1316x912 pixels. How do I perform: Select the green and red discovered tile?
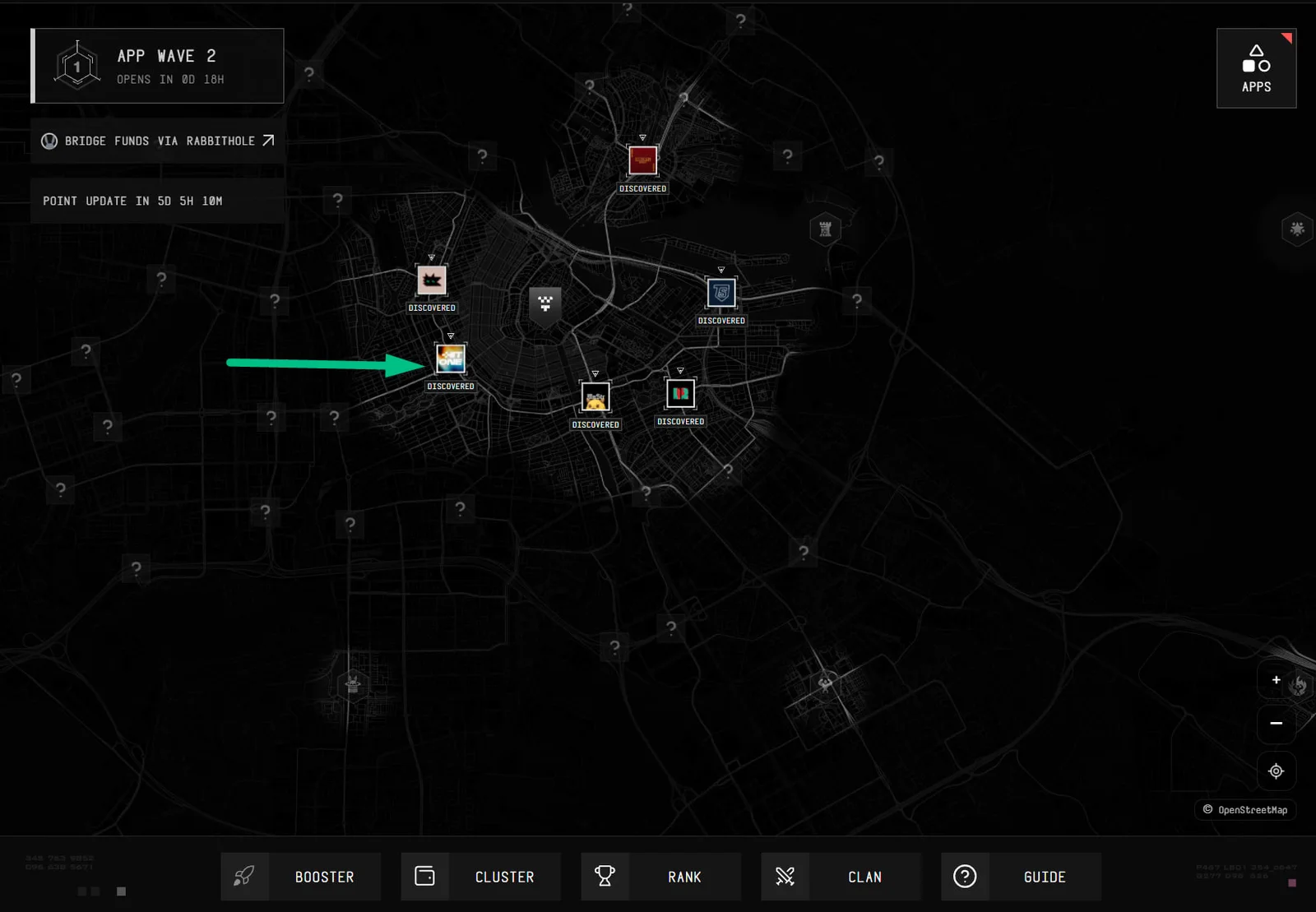pyautogui.click(x=680, y=394)
